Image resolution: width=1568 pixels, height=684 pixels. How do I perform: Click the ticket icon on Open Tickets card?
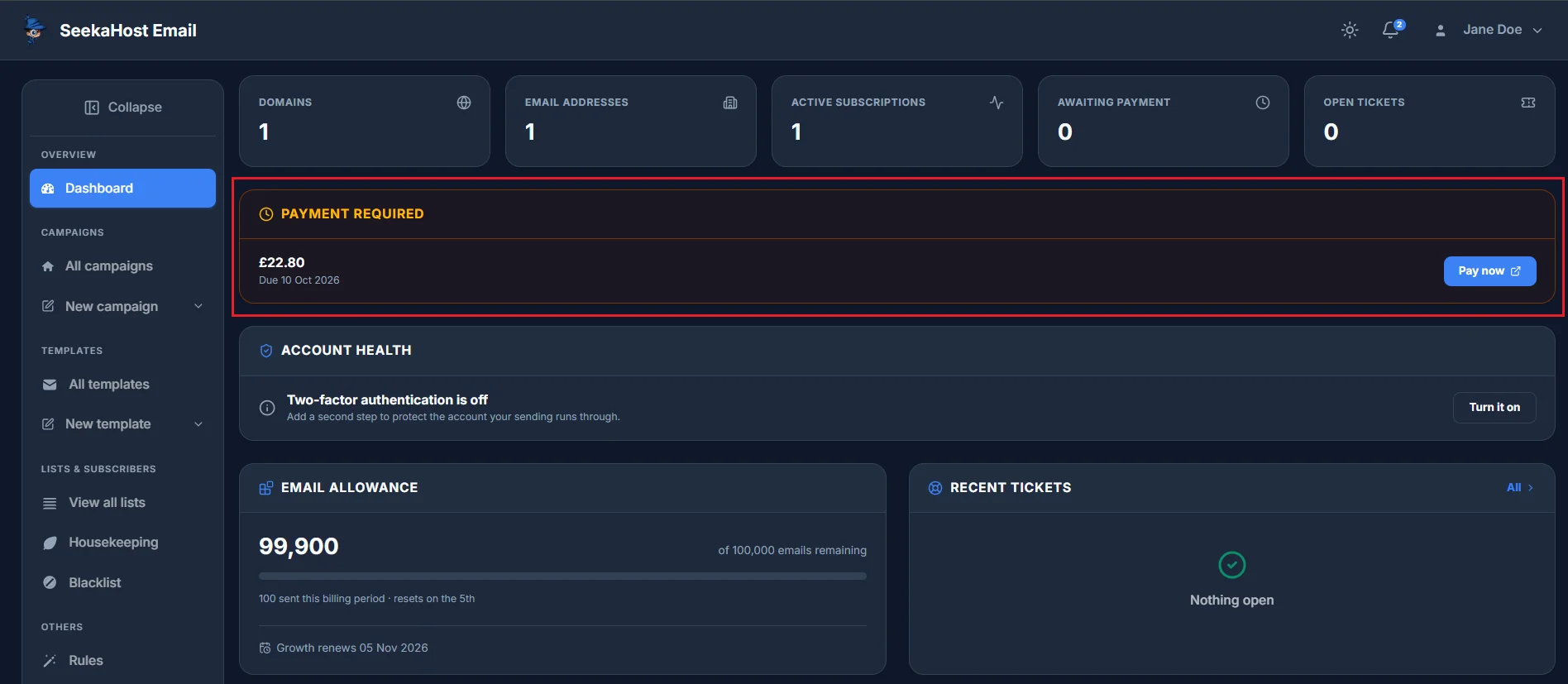(1528, 103)
